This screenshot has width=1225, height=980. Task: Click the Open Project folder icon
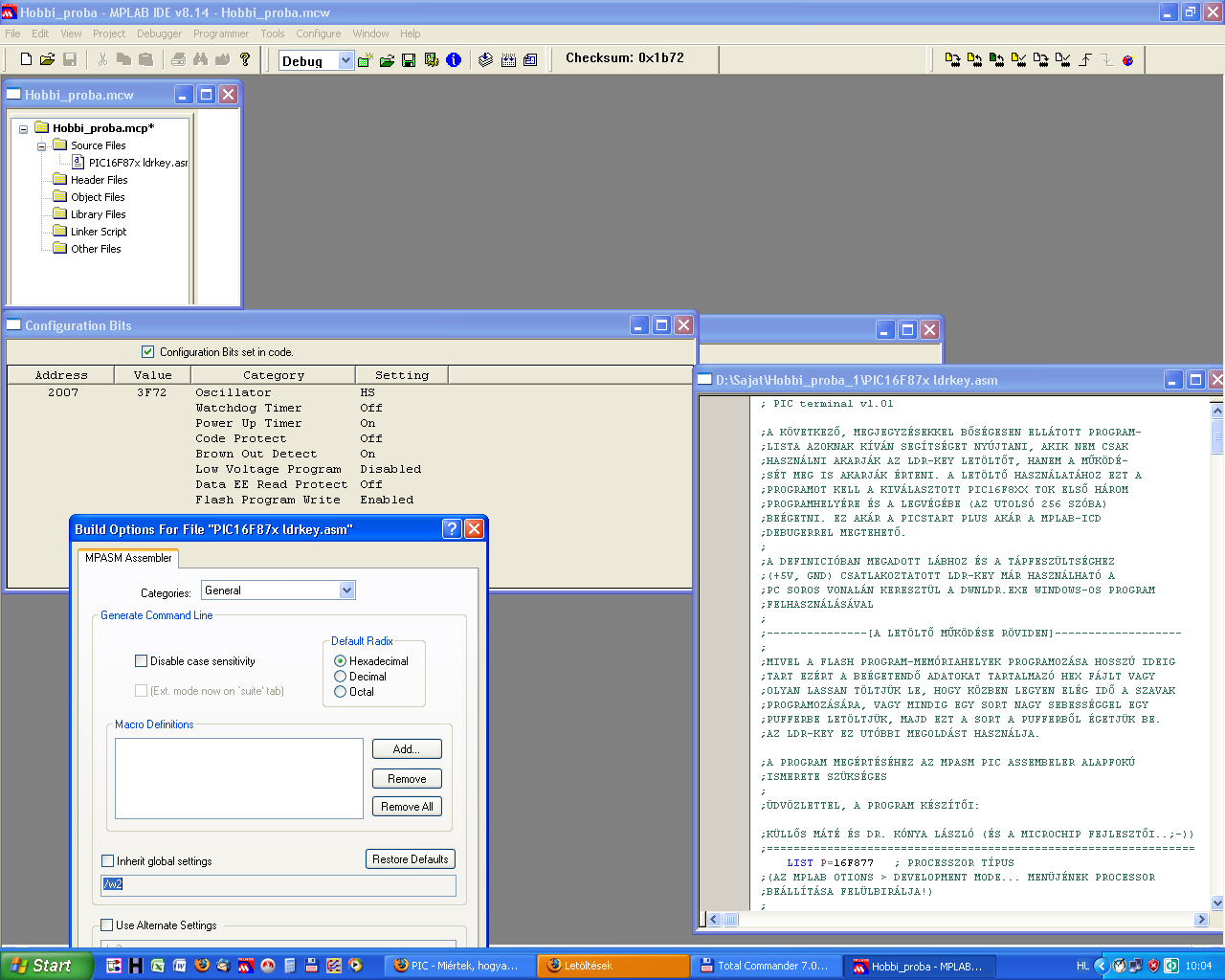tap(387, 60)
